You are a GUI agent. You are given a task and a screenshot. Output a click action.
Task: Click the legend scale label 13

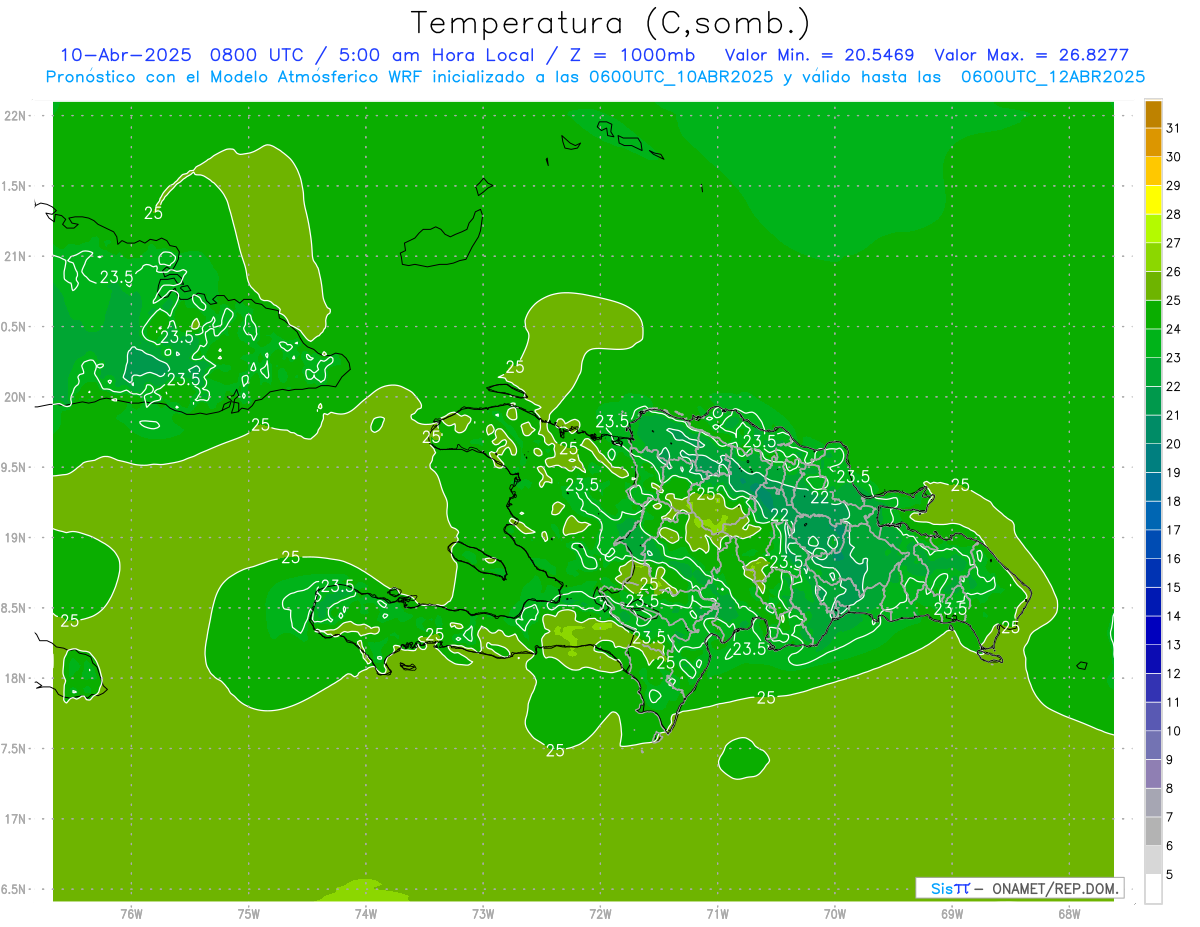click(x=1173, y=645)
